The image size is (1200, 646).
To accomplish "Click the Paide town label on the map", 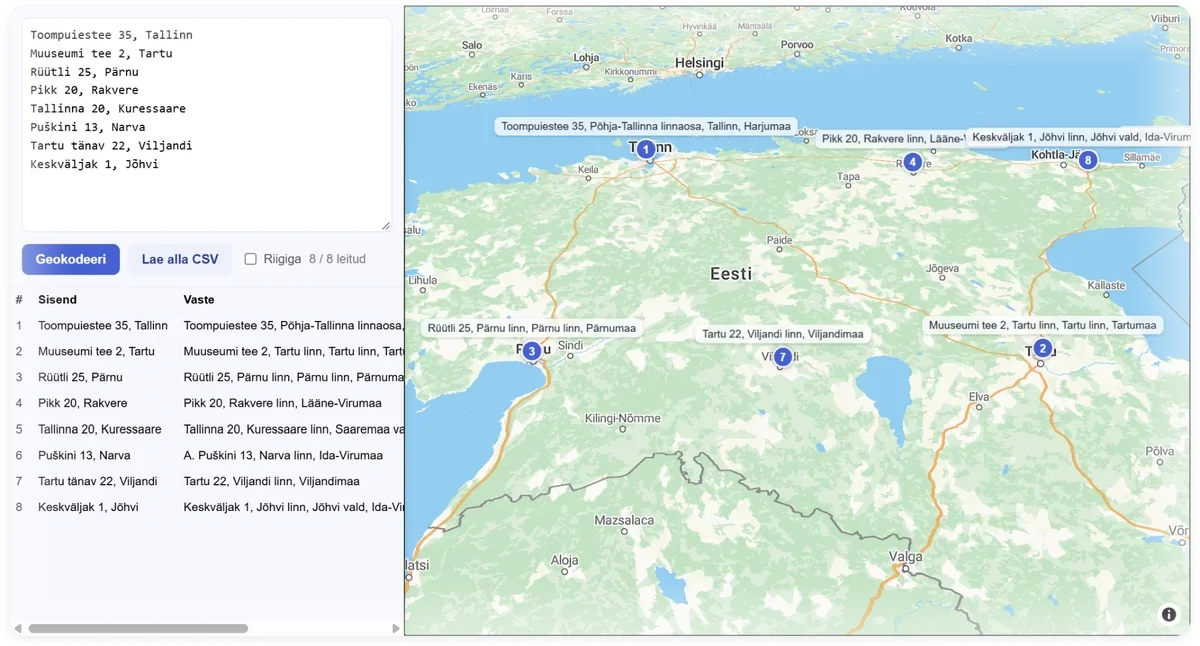I will coord(779,241).
